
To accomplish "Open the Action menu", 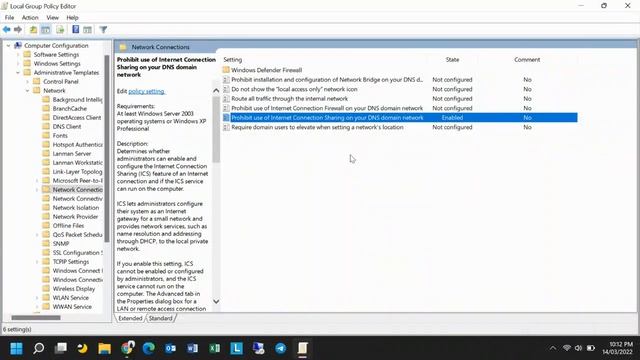I will (x=30, y=18).
